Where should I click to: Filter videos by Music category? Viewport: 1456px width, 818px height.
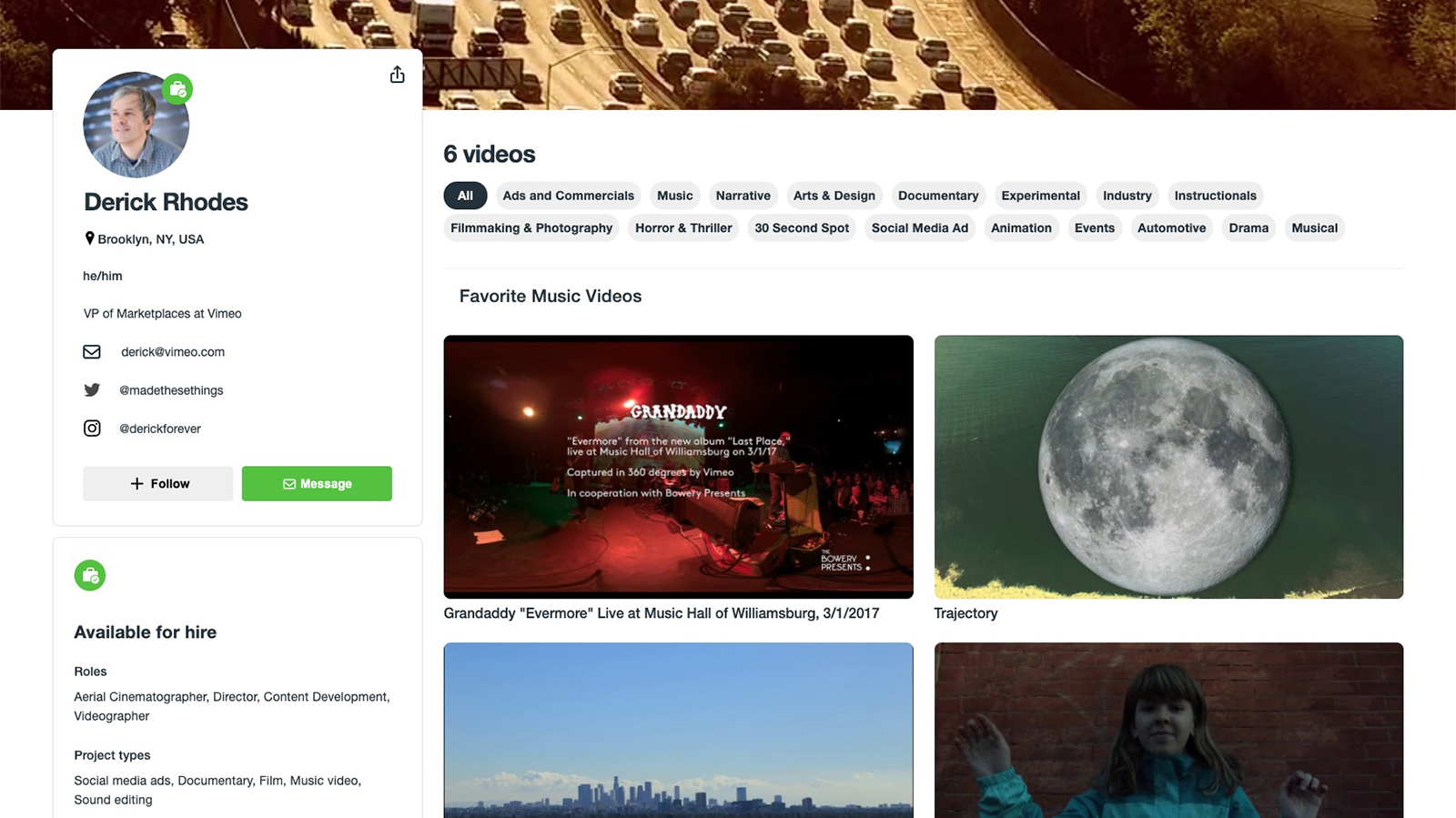coord(674,196)
